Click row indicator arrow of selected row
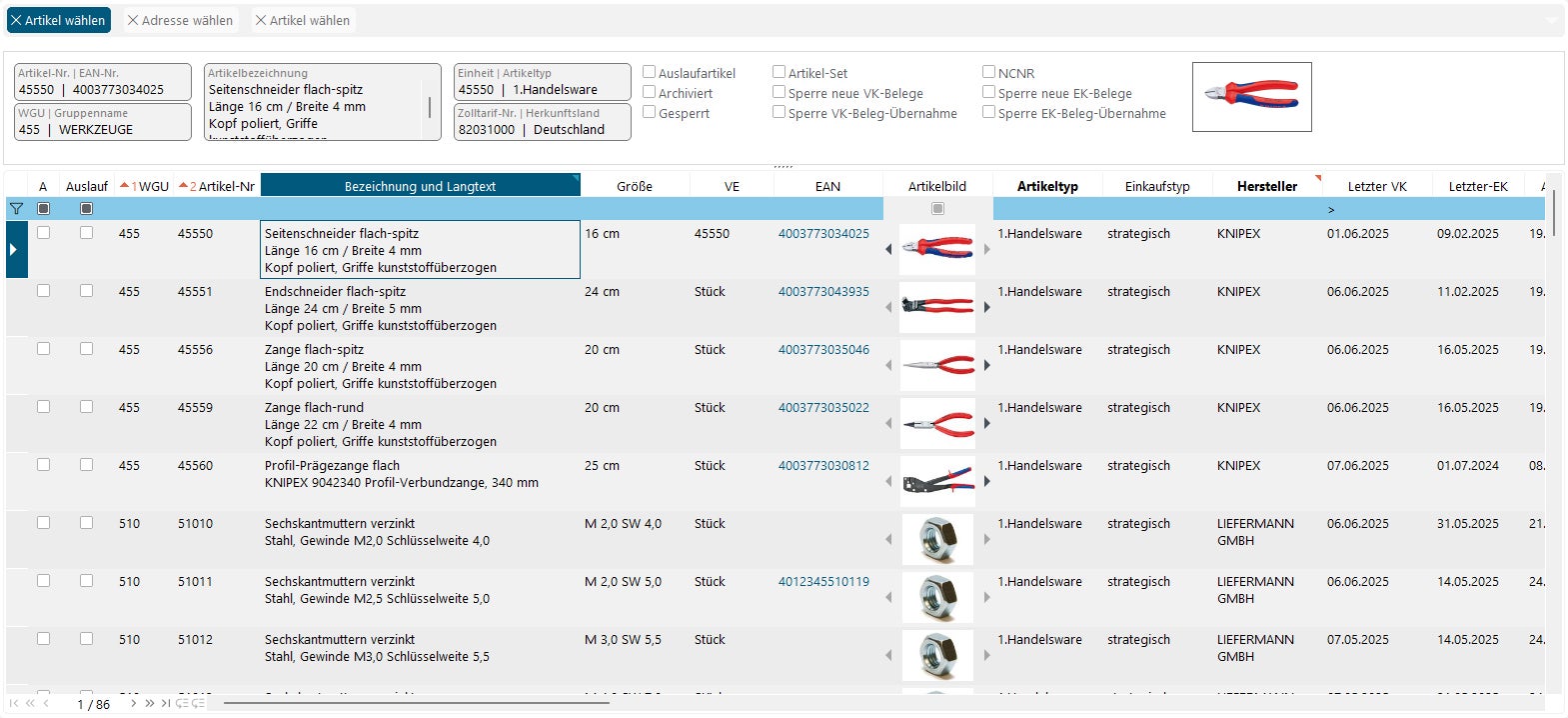The width and height of the screenshot is (1568, 718). 13,249
